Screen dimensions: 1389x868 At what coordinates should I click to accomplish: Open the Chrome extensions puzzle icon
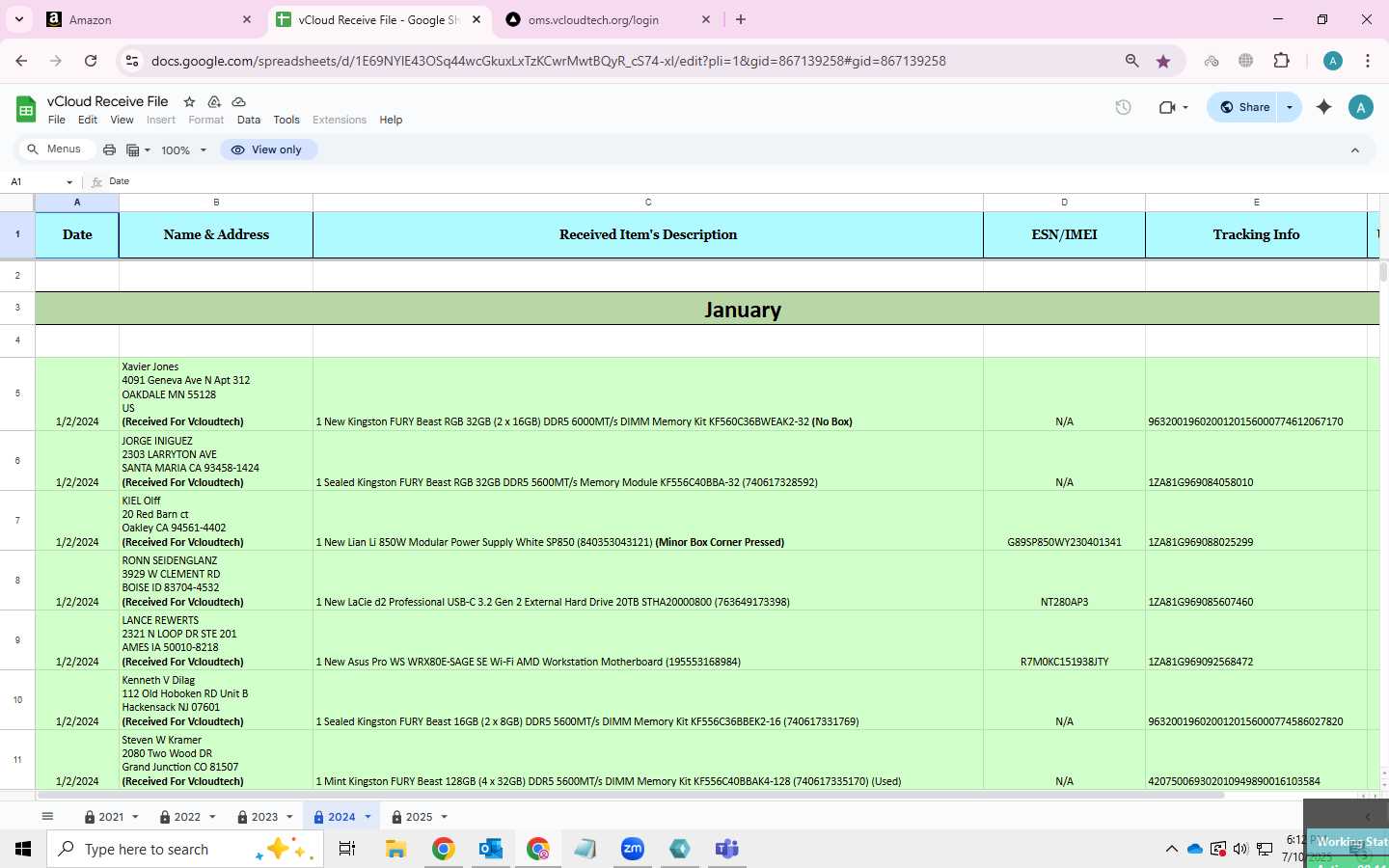point(1281,61)
